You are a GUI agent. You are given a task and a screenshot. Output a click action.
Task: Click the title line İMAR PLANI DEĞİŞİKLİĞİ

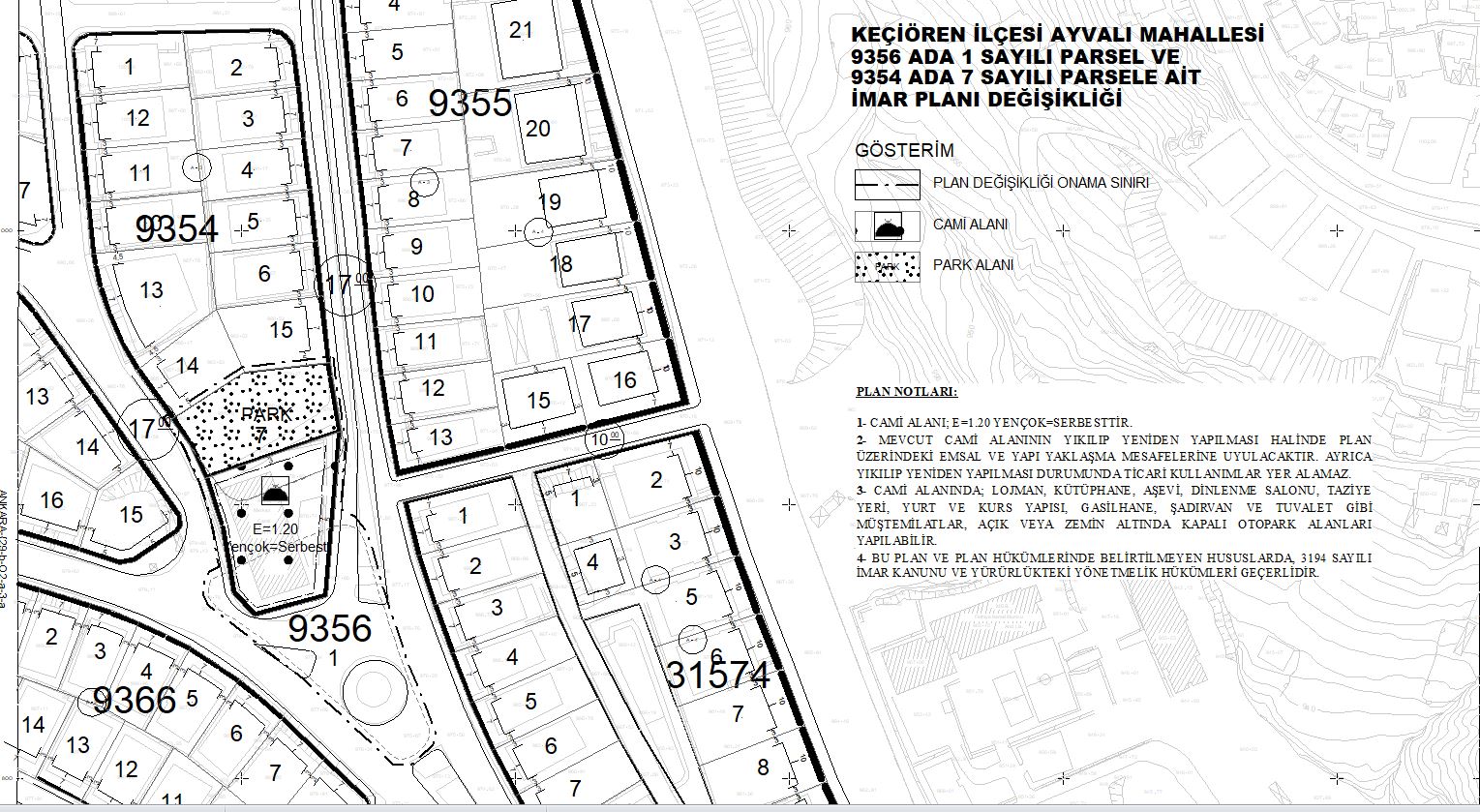click(x=985, y=99)
